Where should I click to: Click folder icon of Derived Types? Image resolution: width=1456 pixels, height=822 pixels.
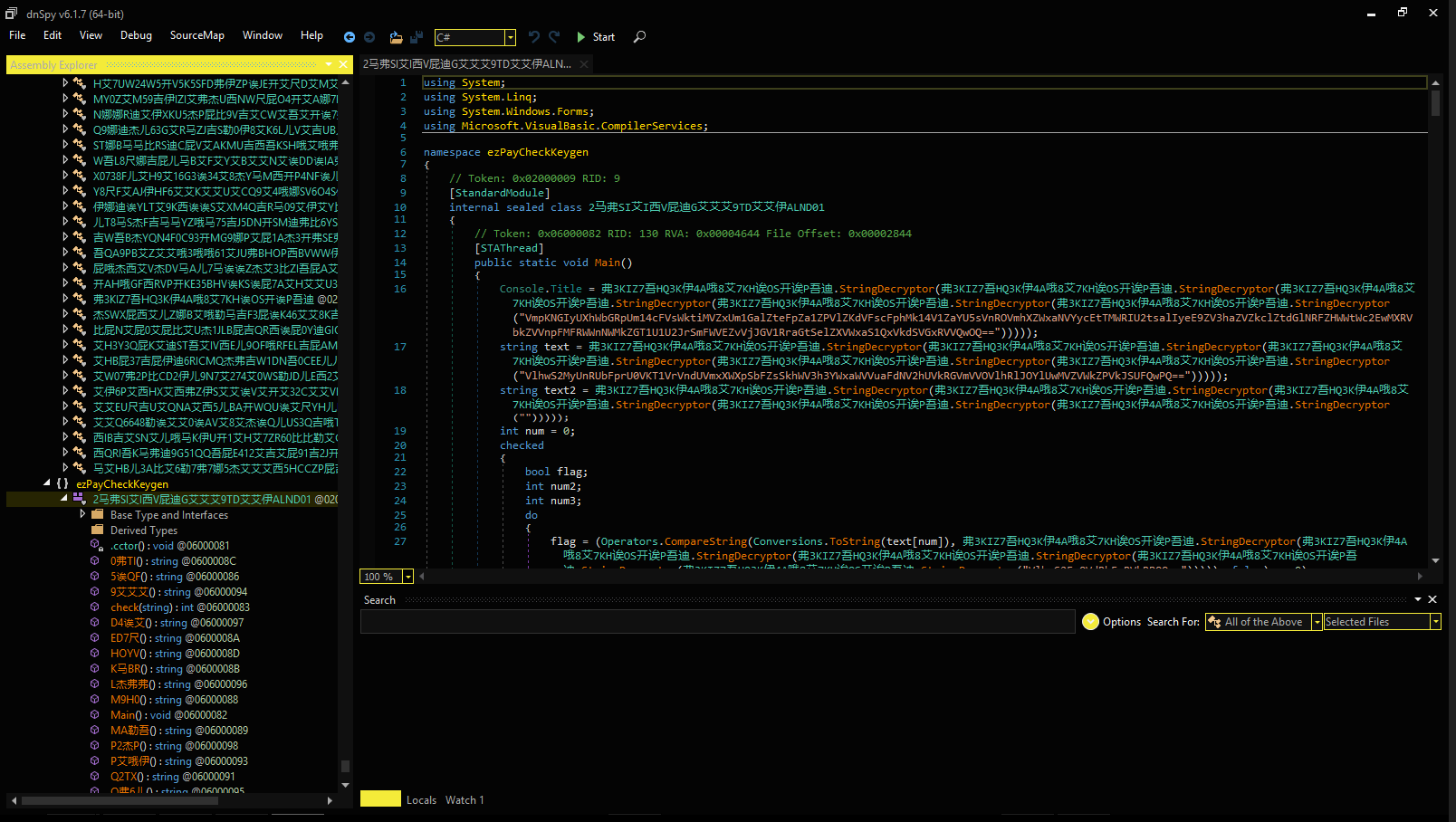98,530
